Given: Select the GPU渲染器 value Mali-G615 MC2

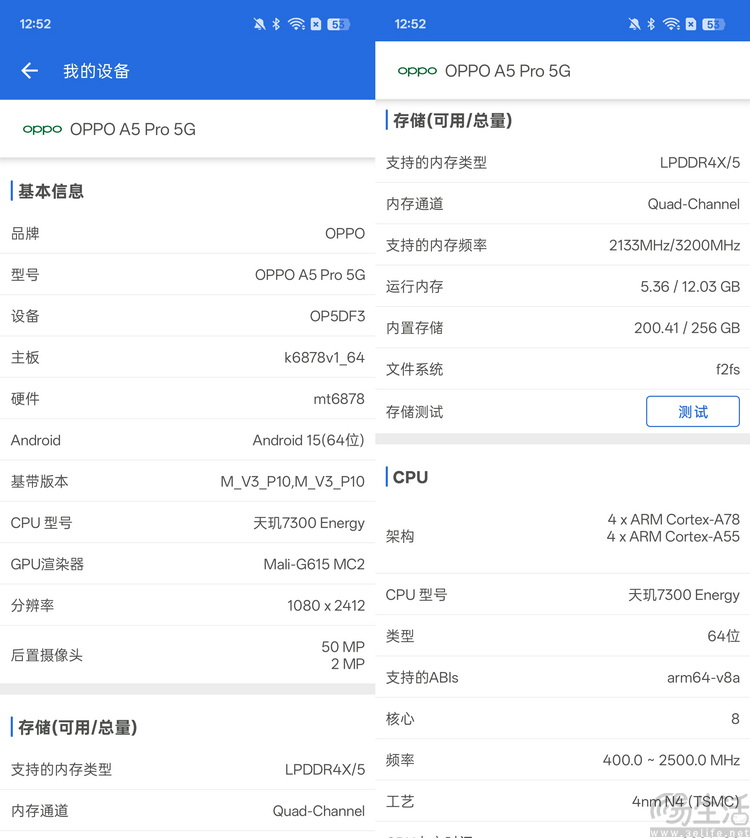Looking at the screenshot, I should (314, 564).
